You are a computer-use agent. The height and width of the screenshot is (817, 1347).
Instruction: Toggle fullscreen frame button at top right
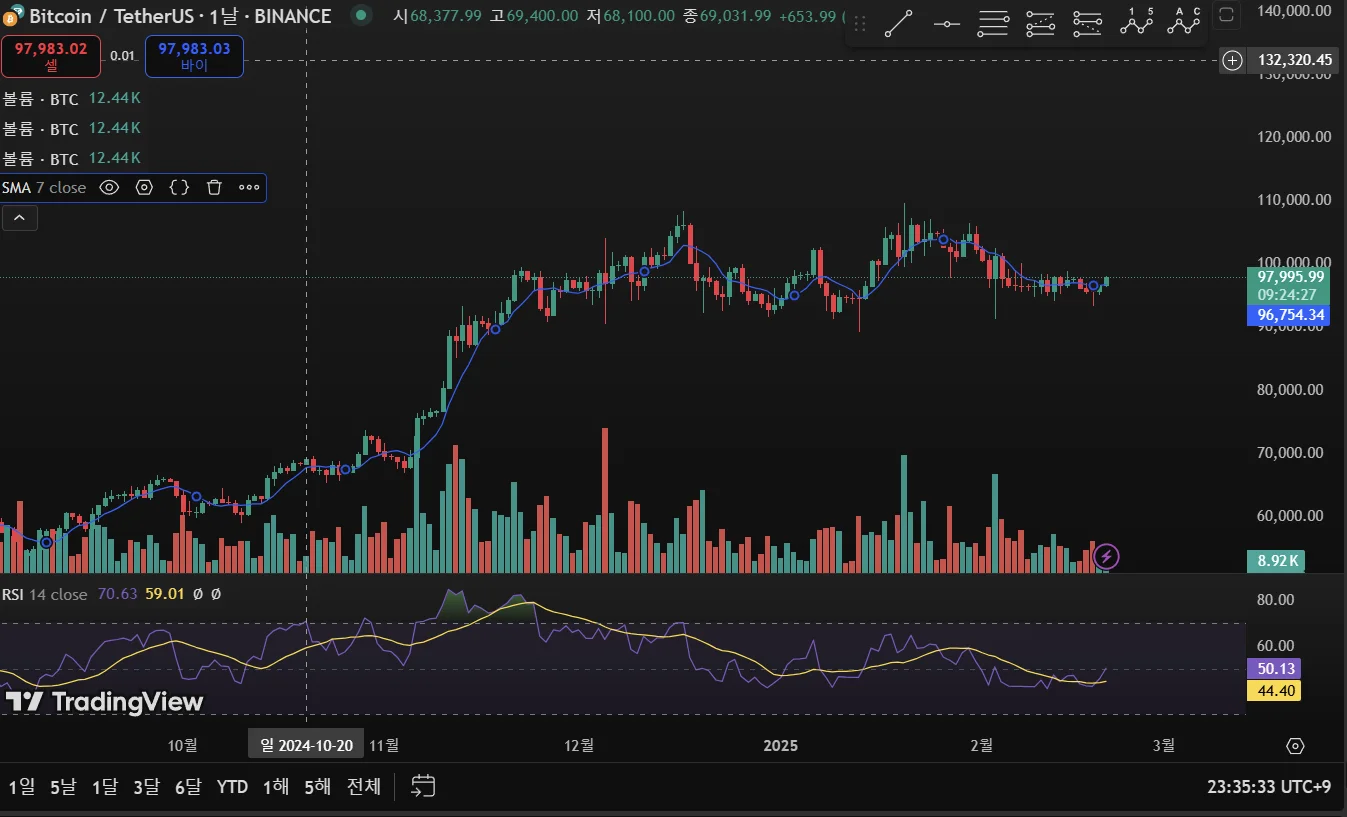tap(1227, 14)
